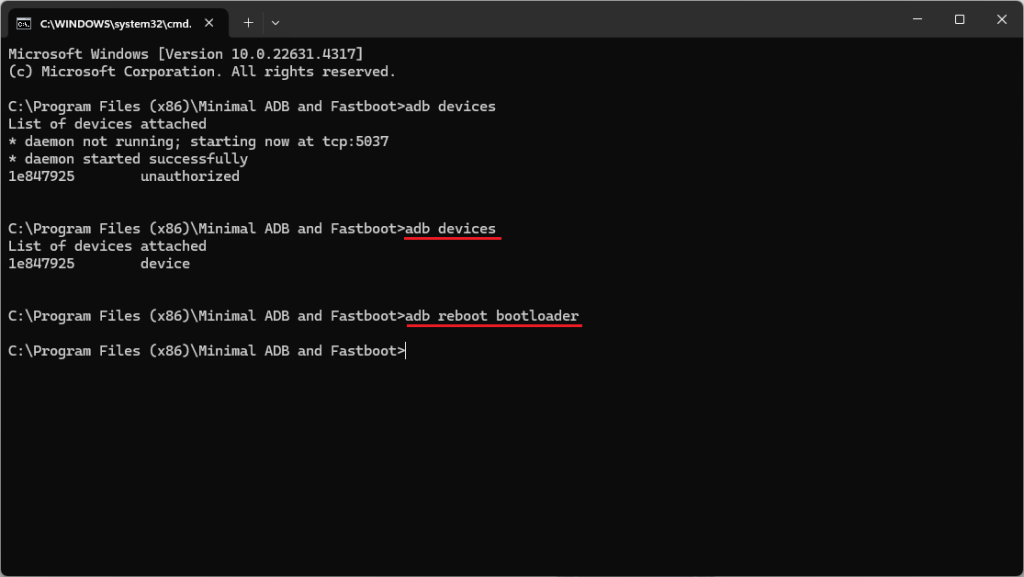This screenshot has height=577, width=1024.
Task: Click the 'unauthorized' device status text
Action: pyautogui.click(x=190, y=177)
